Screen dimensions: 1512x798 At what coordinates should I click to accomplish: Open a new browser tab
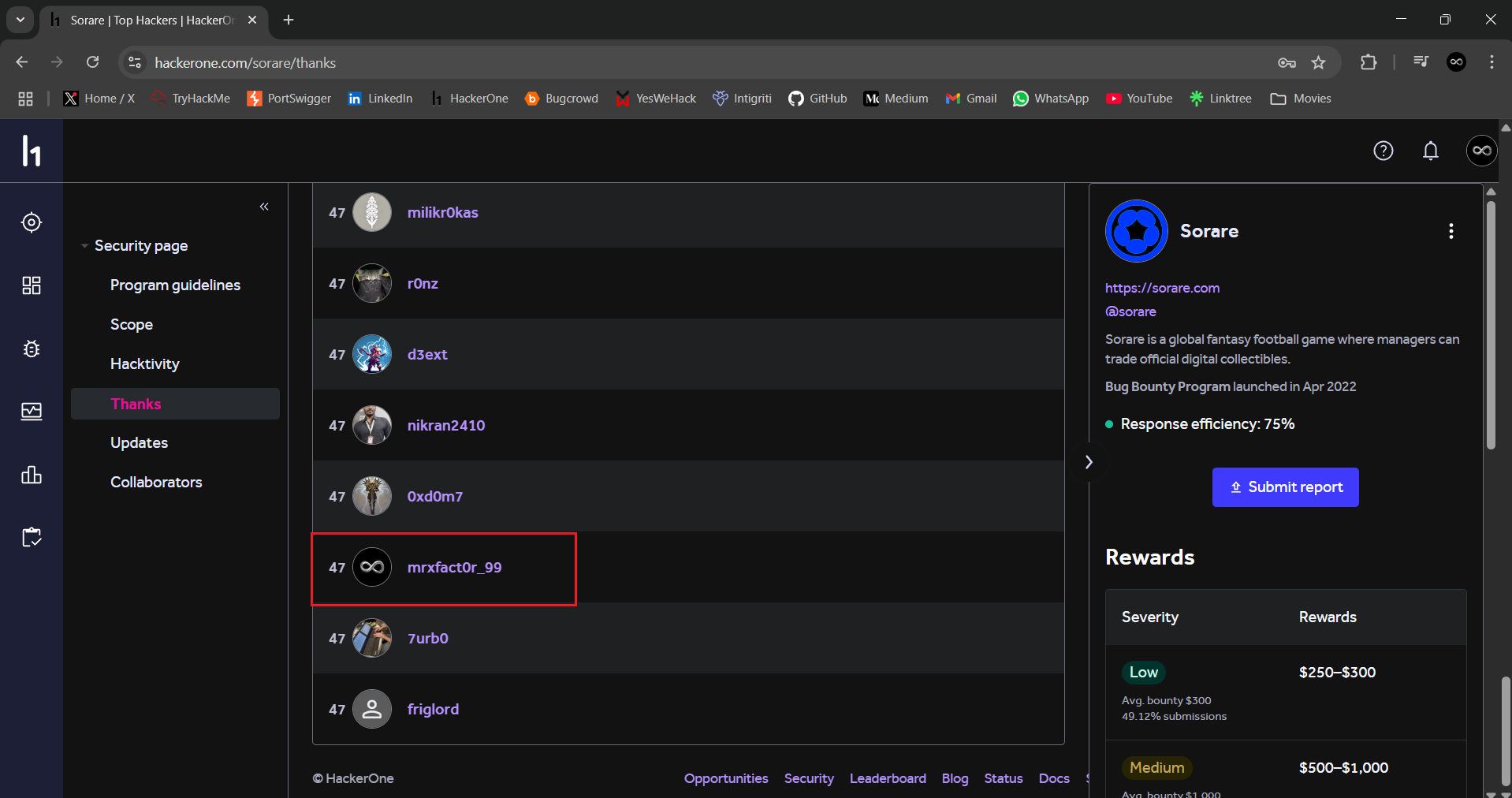coord(289,20)
